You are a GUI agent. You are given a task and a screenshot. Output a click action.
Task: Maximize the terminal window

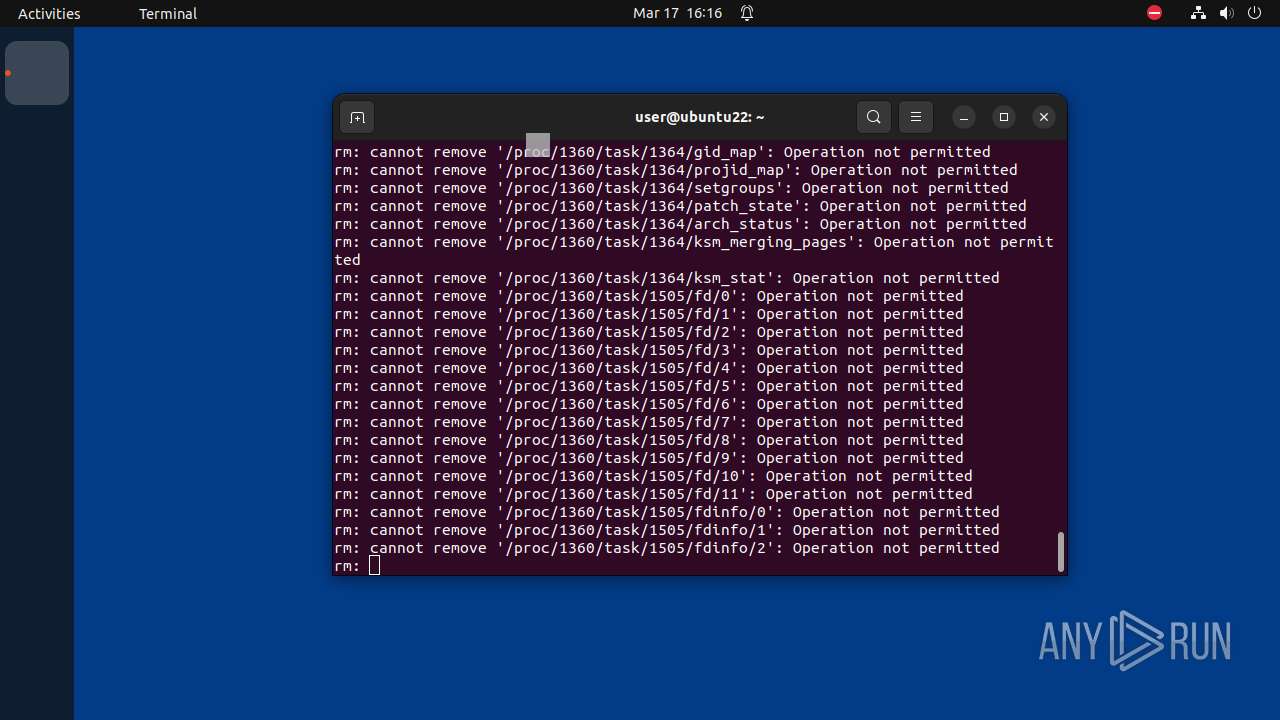(x=1004, y=117)
